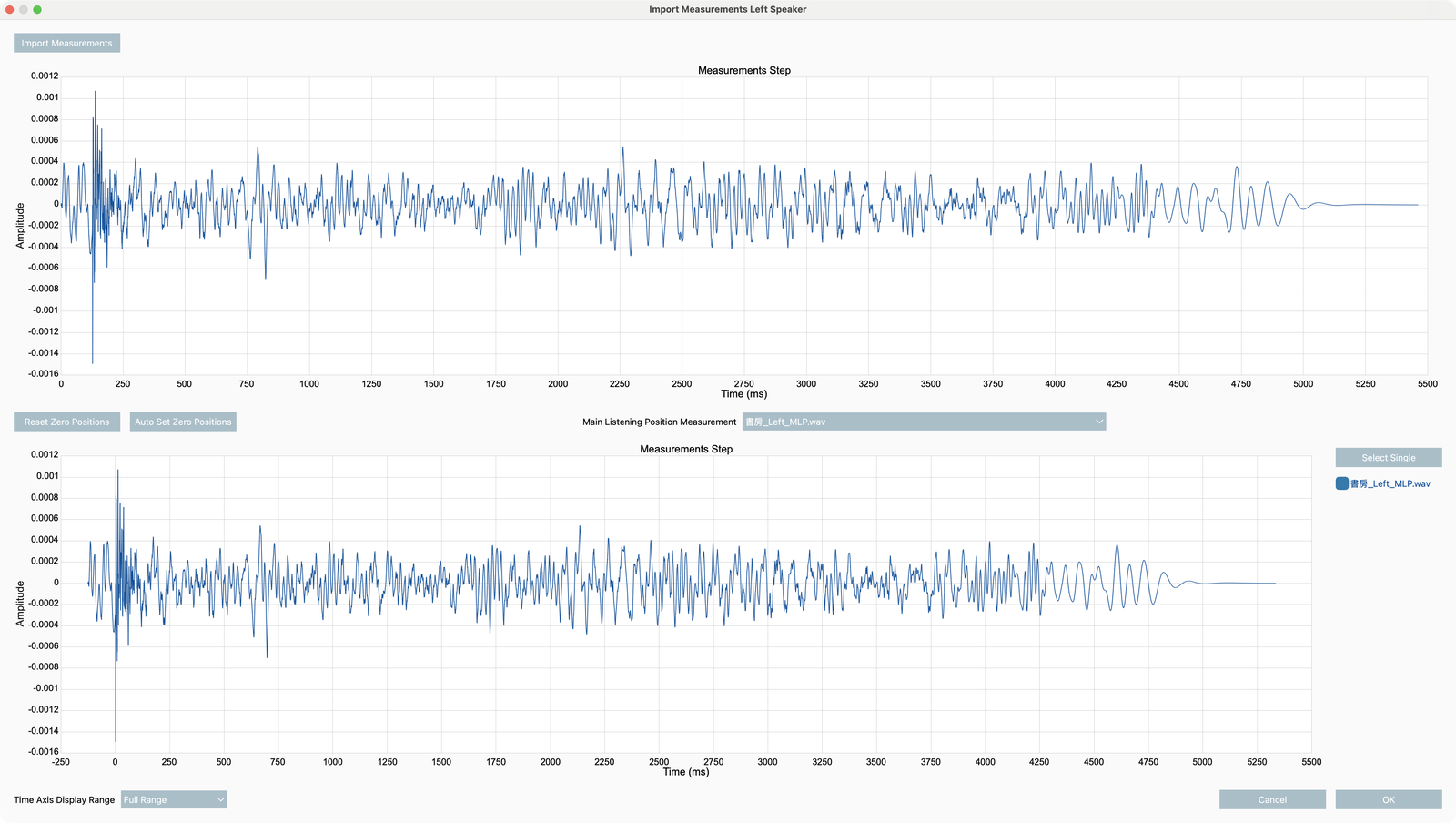
Task: Click the upper chart Amplitude axis label
Action: pos(20,226)
